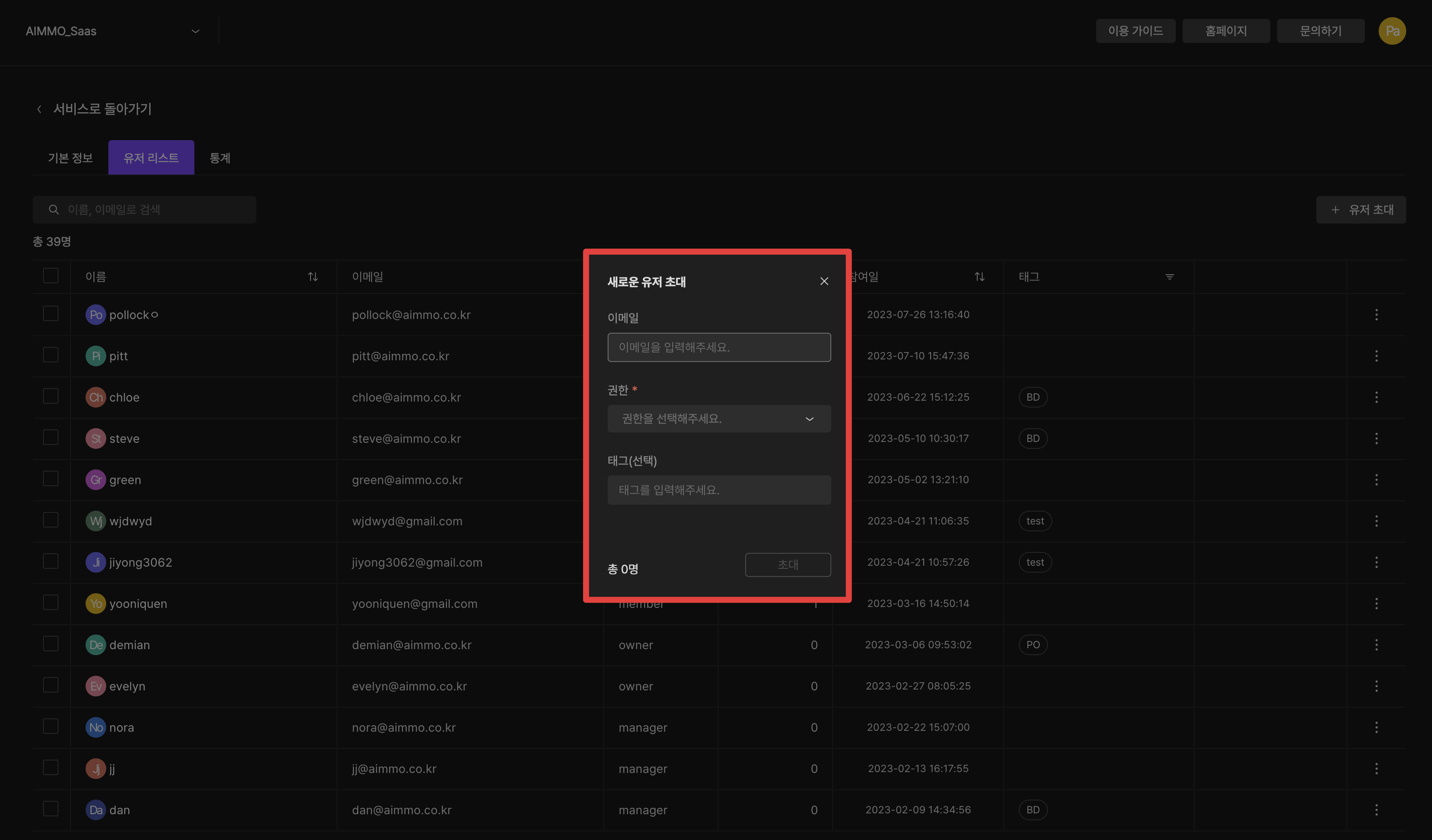The height and width of the screenshot is (840, 1432).
Task: Click the owner role in evelyn row
Action: pos(636,686)
